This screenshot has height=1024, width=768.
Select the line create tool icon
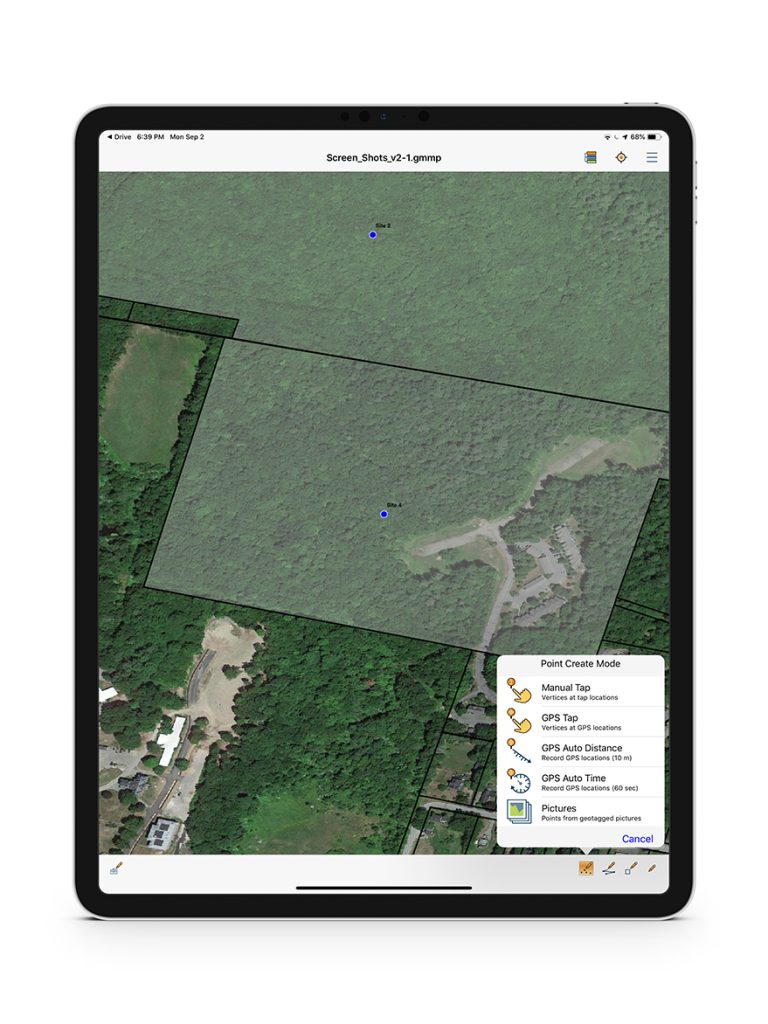coord(609,869)
